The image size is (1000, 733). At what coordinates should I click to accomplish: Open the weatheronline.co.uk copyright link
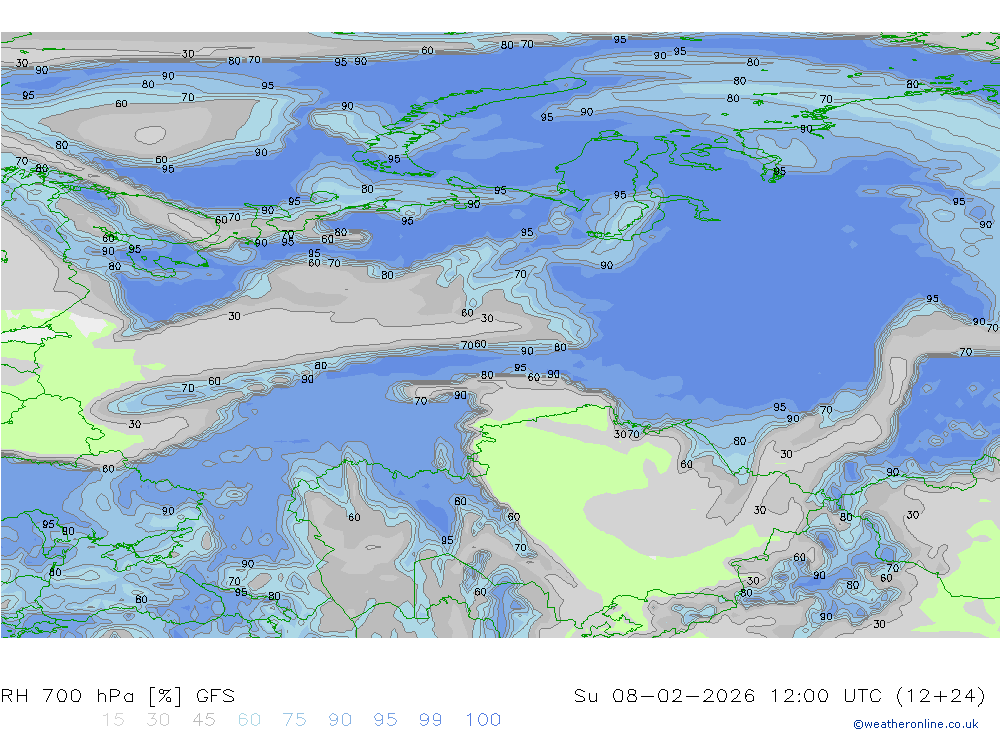click(x=916, y=724)
